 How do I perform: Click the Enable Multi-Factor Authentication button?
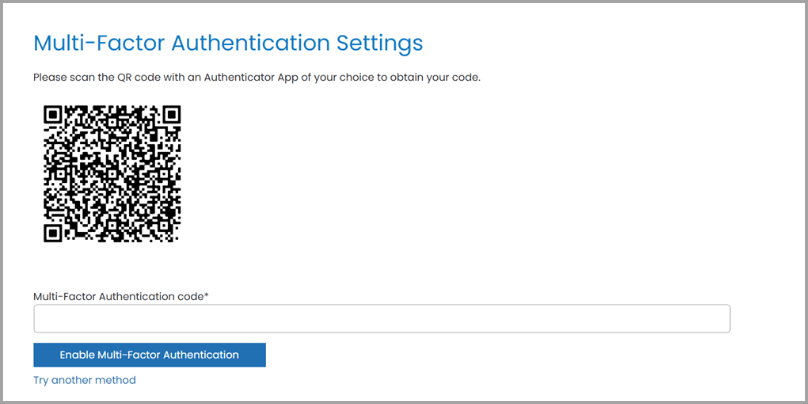coord(149,355)
